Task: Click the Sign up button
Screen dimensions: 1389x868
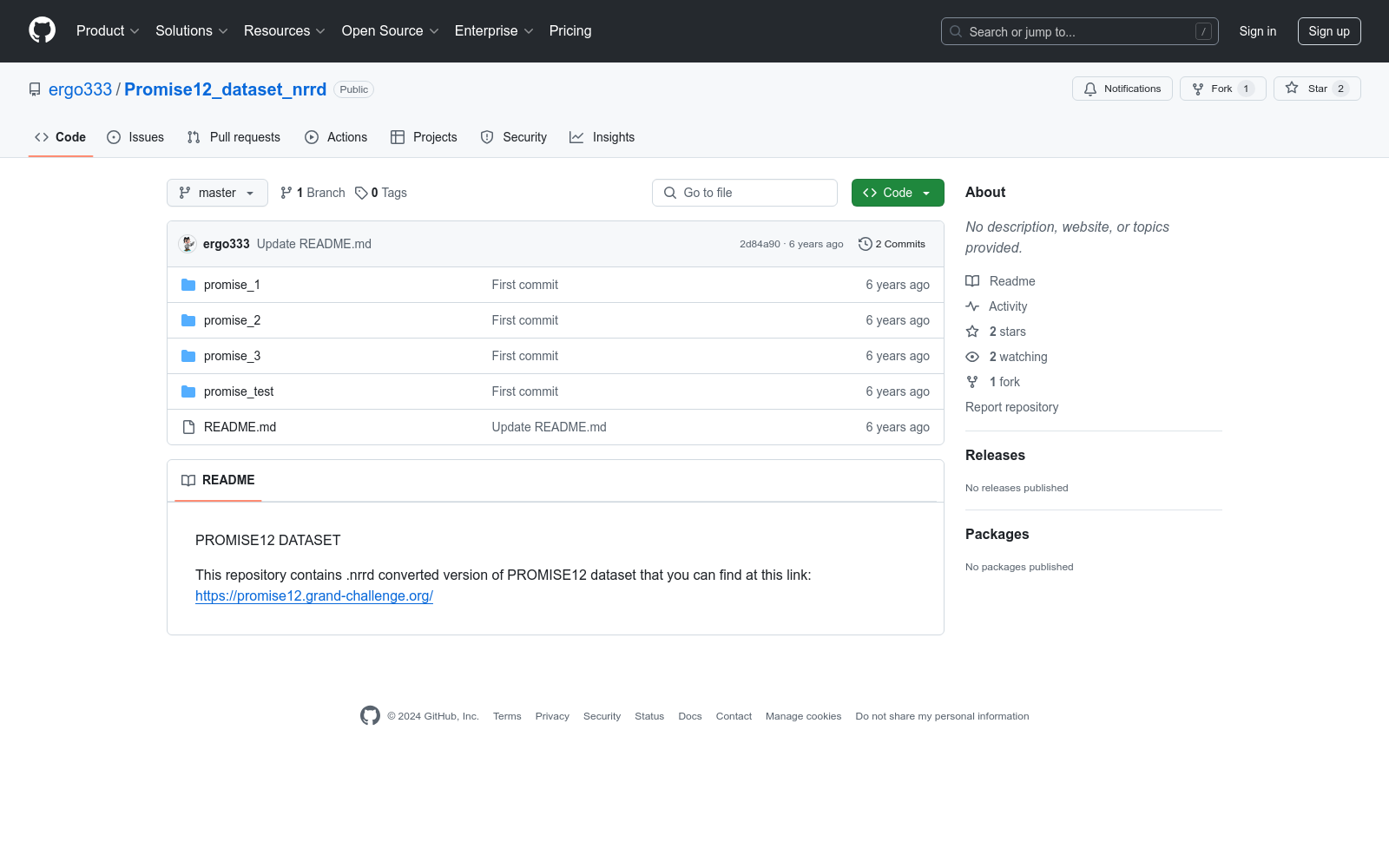Action: [1328, 31]
